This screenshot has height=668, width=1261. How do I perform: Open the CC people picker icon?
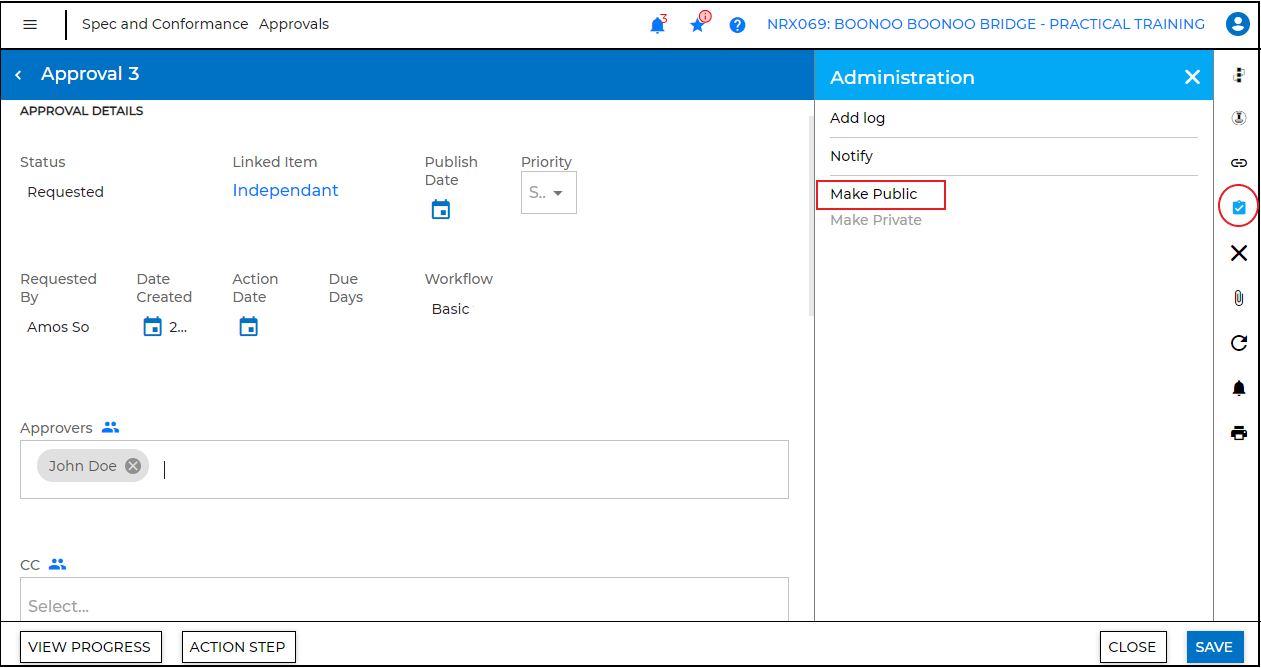57,564
